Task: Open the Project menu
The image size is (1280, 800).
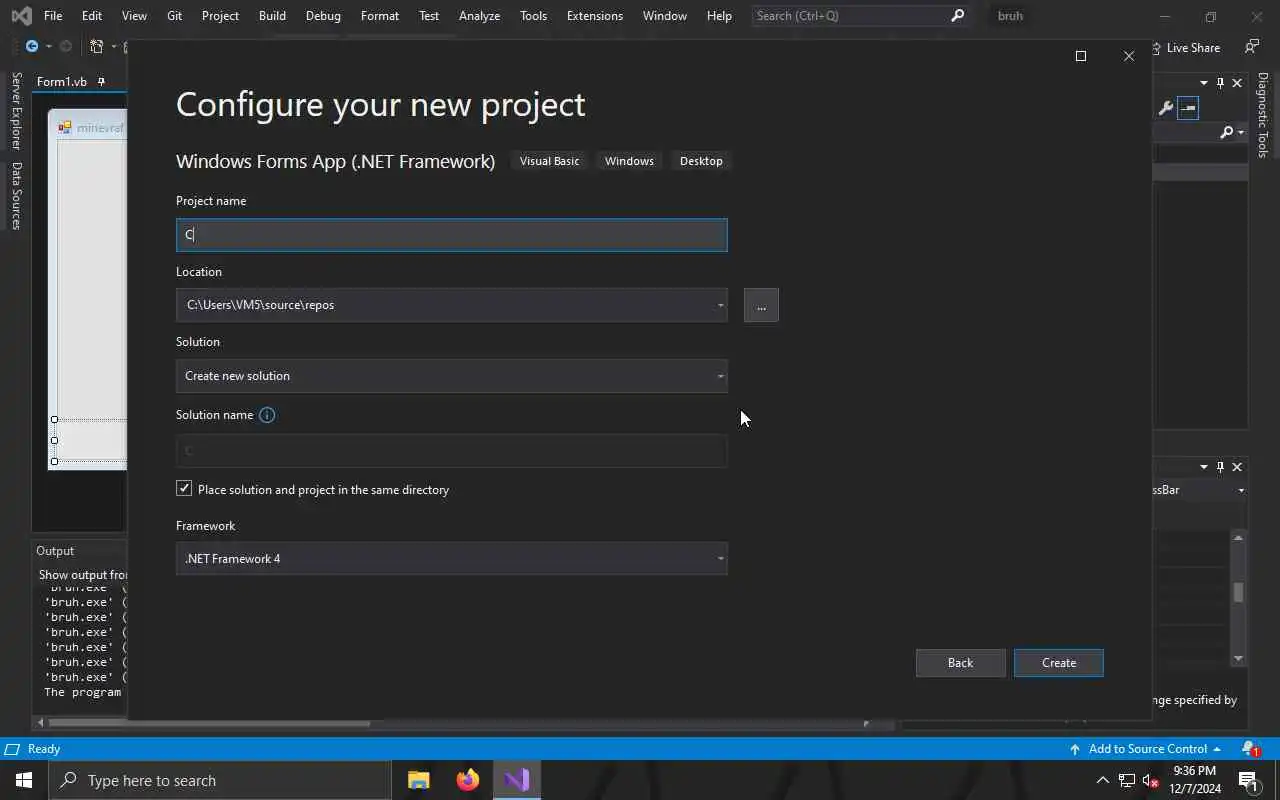Action: (220, 16)
